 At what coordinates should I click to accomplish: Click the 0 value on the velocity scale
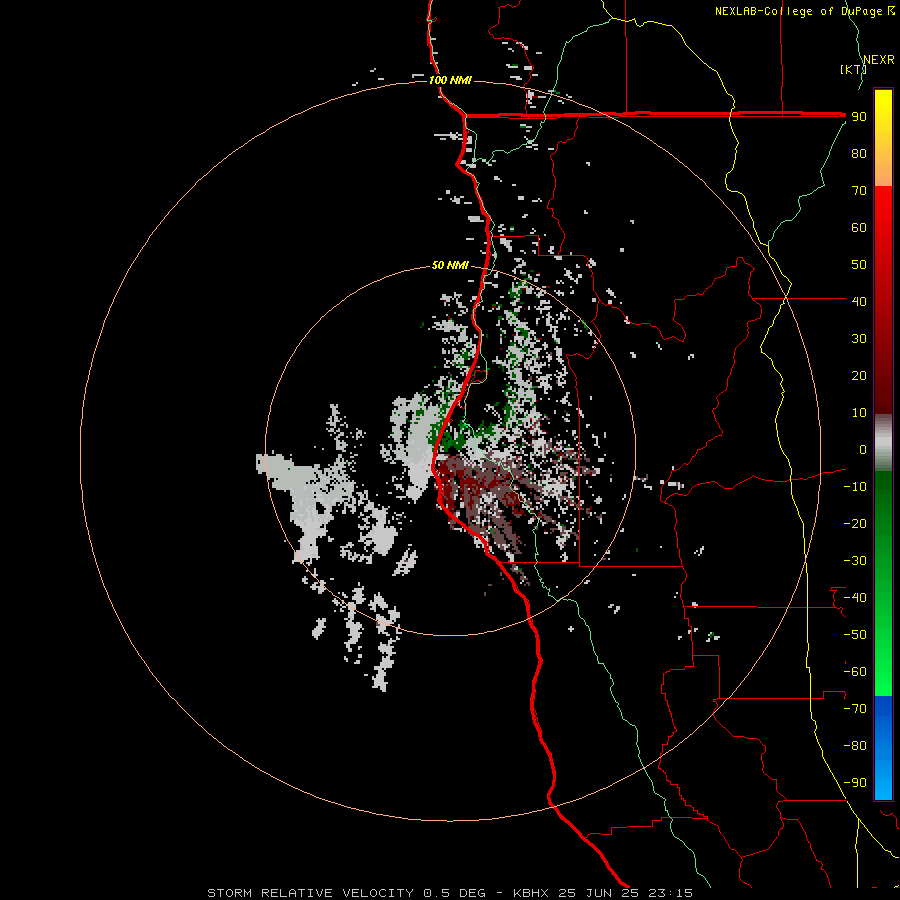coord(863,449)
